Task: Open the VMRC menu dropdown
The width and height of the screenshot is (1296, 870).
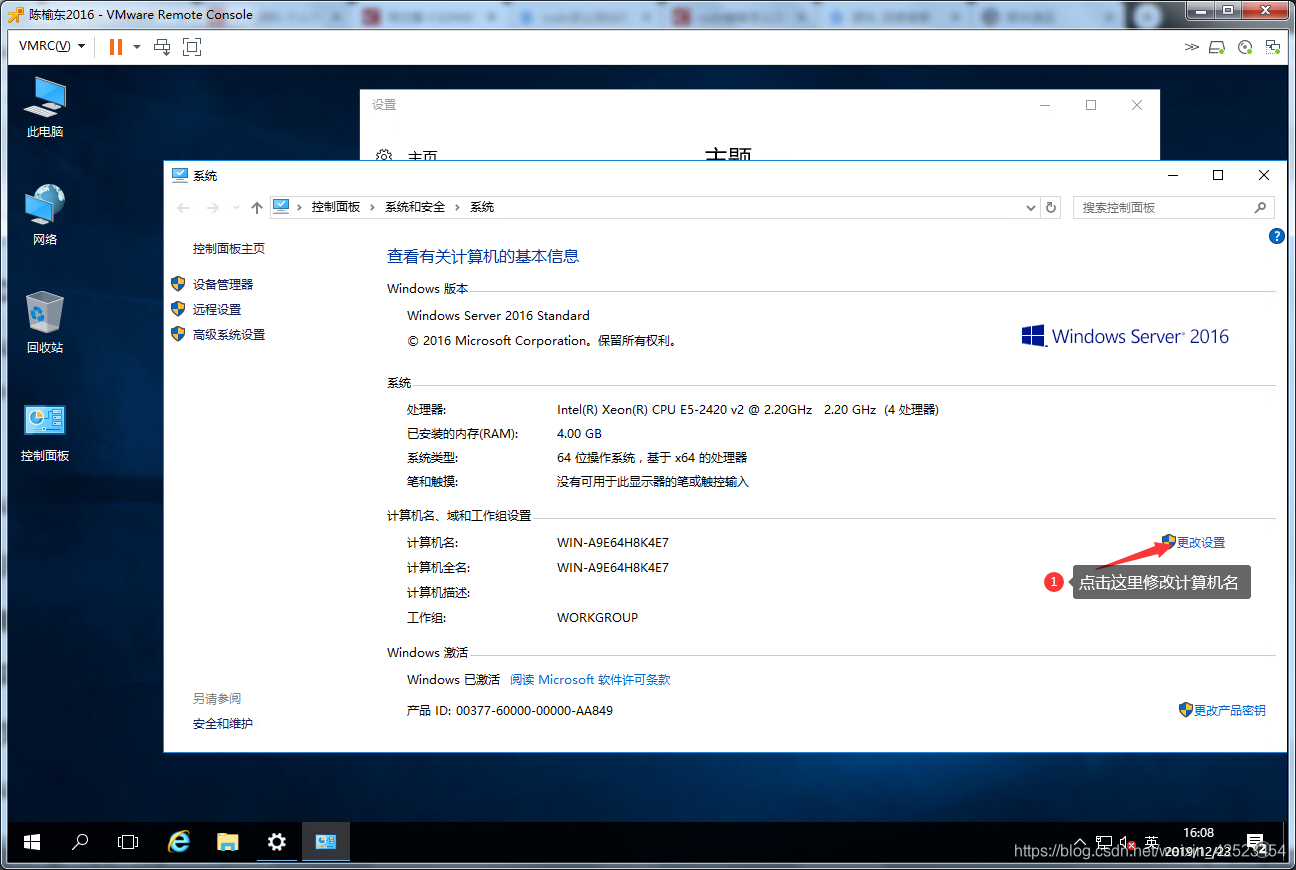Action: tap(52, 47)
